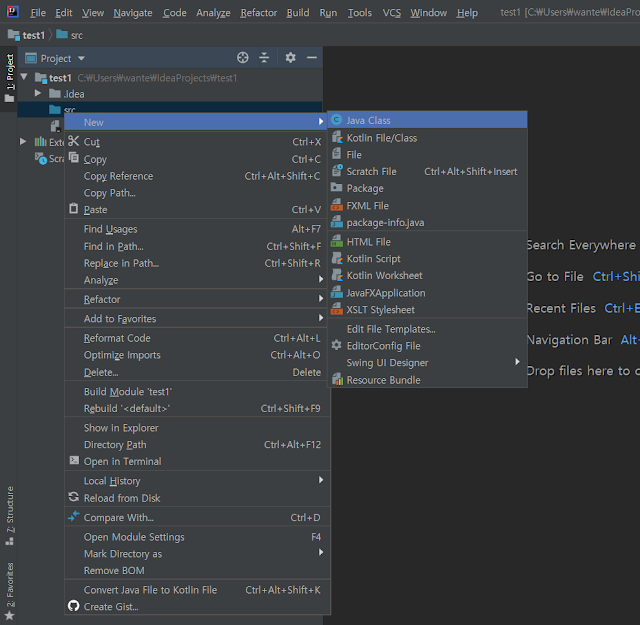Click the Package folder icon

(336, 188)
